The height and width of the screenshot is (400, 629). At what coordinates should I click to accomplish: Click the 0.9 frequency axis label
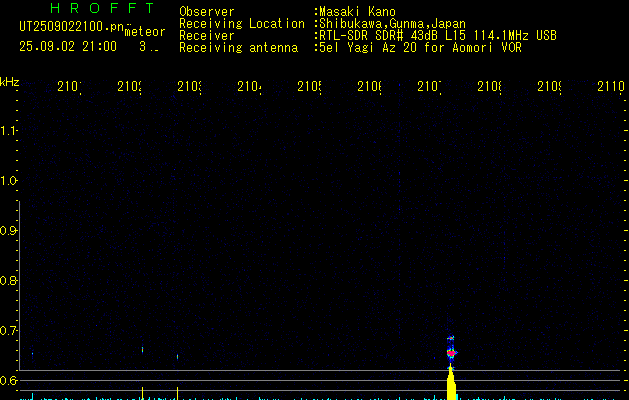(x=7, y=230)
